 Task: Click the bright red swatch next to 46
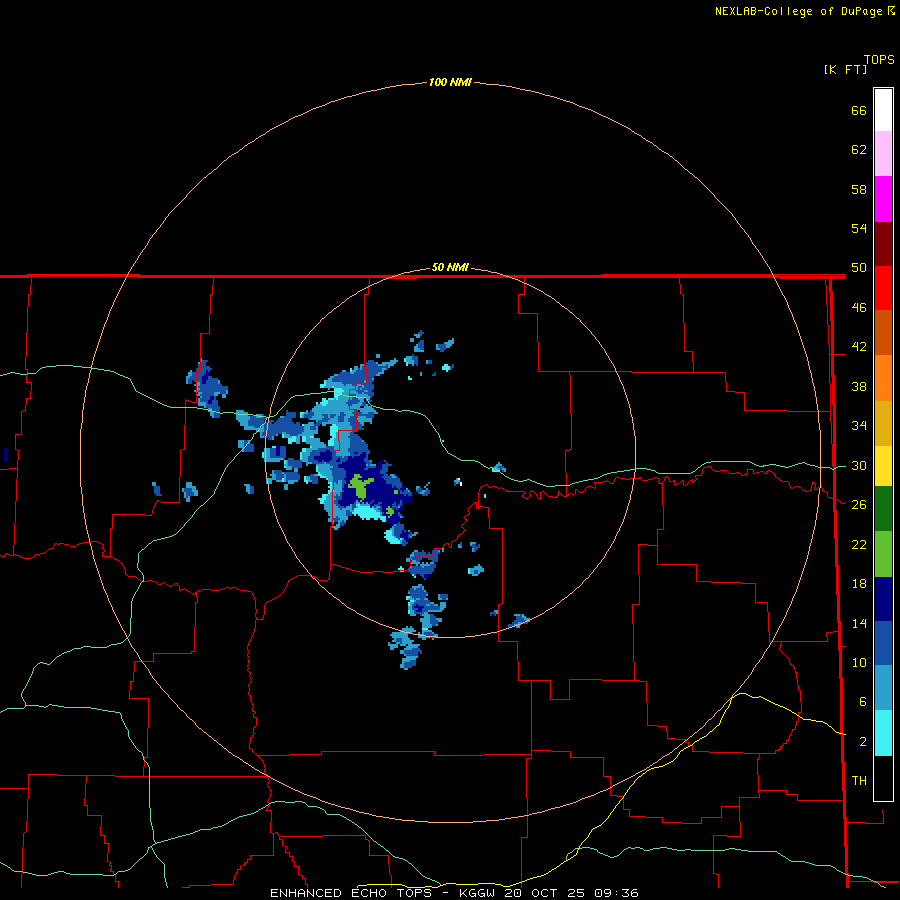[x=883, y=288]
